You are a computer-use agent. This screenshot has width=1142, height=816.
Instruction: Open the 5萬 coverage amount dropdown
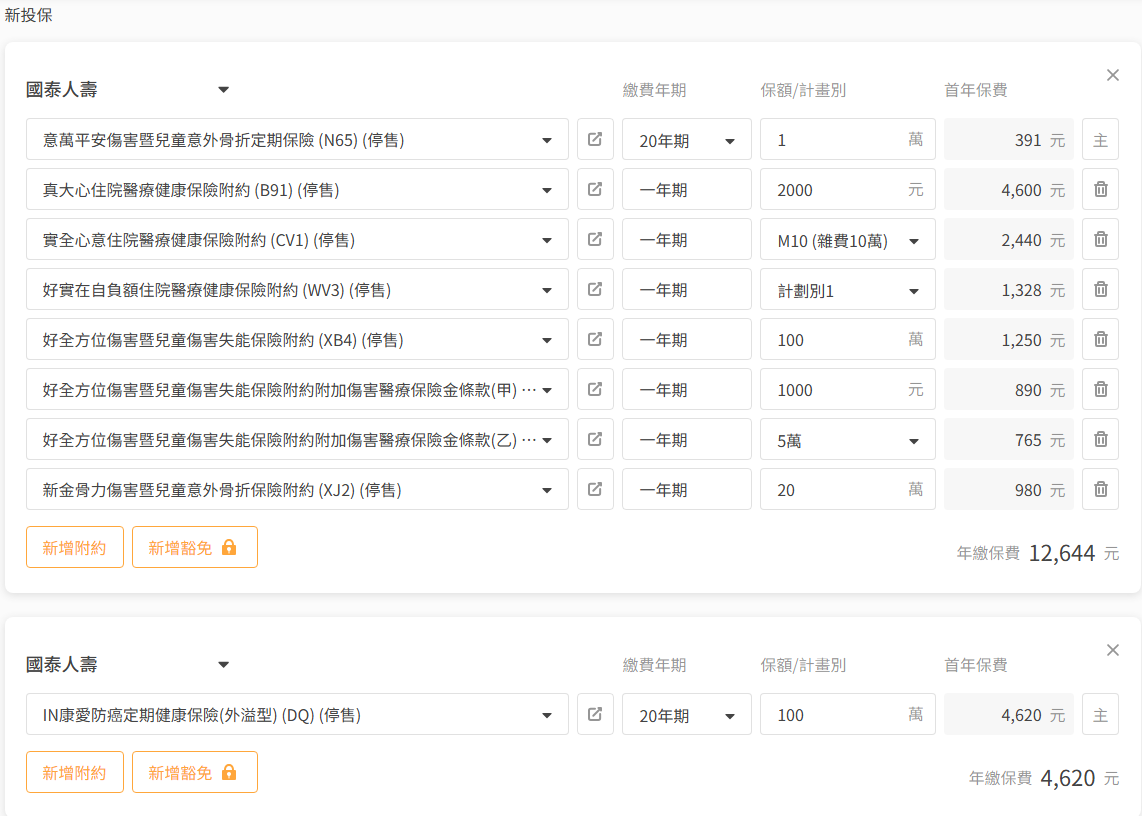[847, 441]
